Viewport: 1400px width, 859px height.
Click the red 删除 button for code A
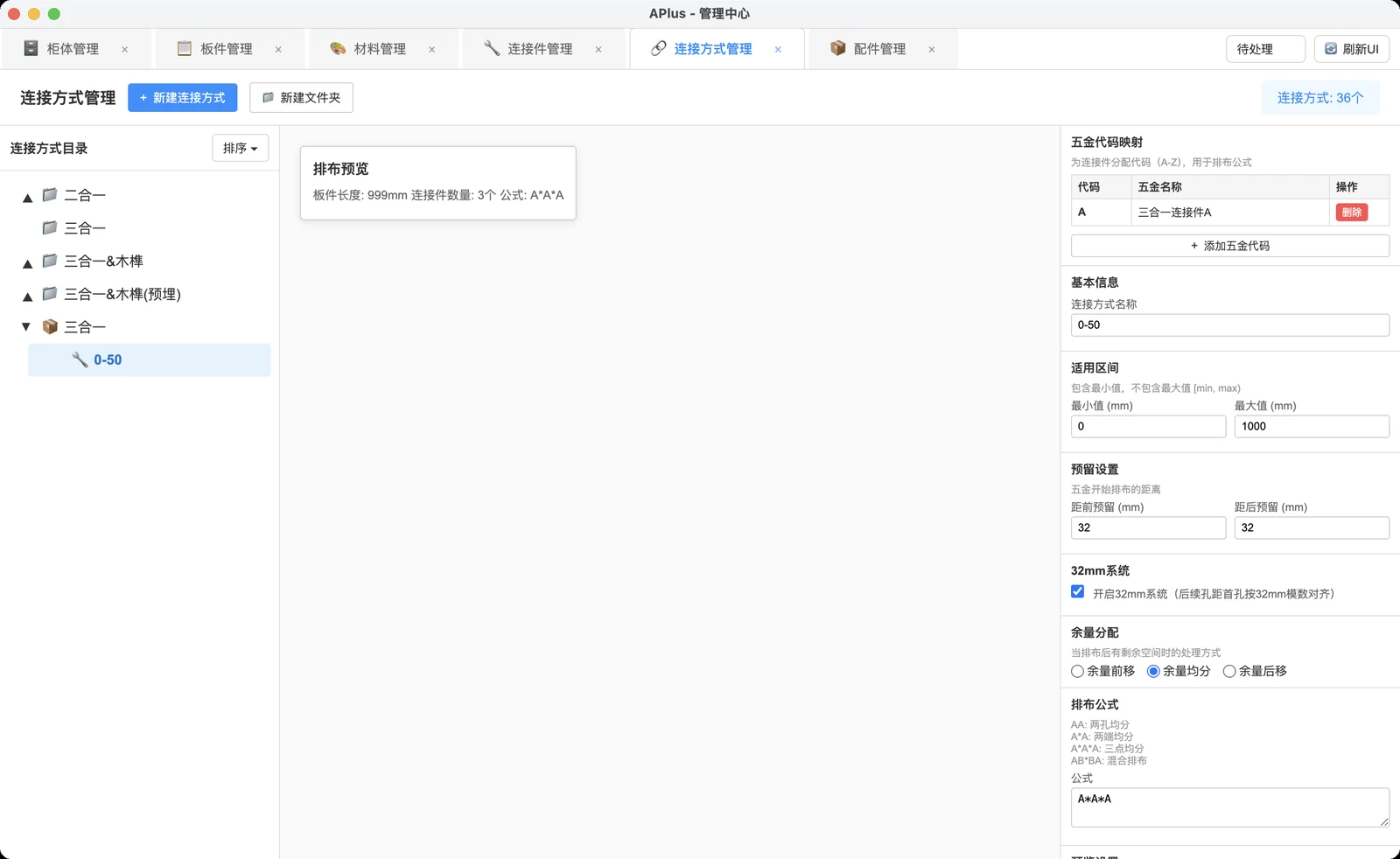(1351, 213)
